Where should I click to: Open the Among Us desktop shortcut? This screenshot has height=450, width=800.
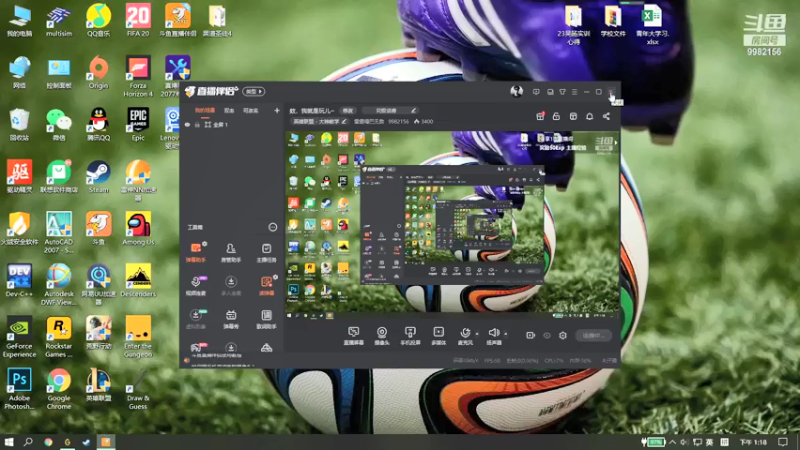tap(138, 229)
